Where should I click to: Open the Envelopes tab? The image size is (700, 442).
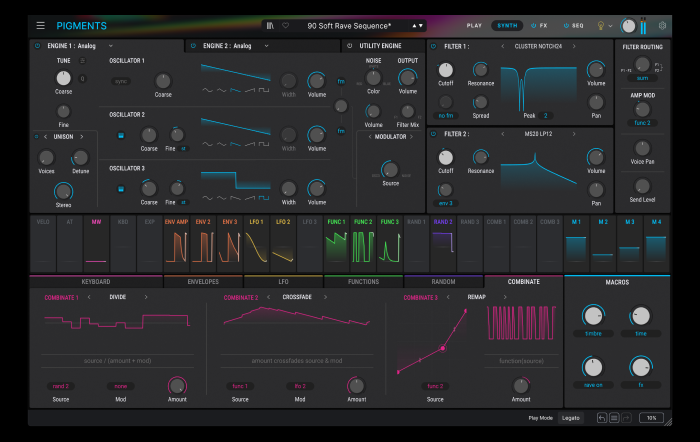click(x=203, y=282)
